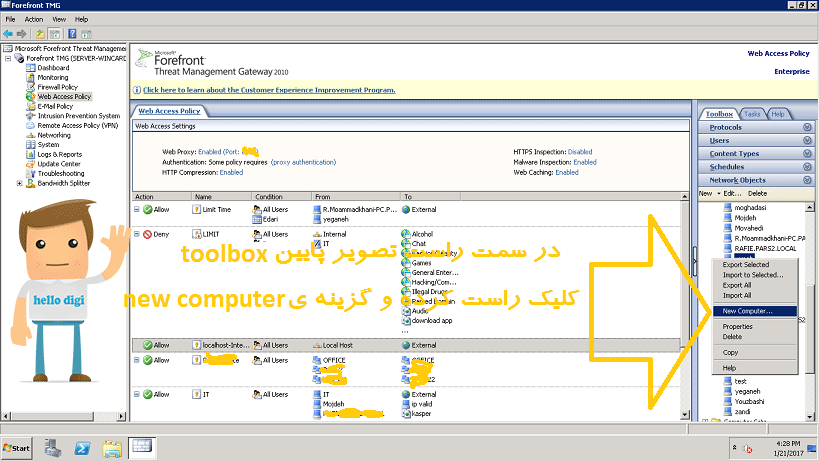Collapse the Forefront TMG server tree node

click(x=8, y=58)
